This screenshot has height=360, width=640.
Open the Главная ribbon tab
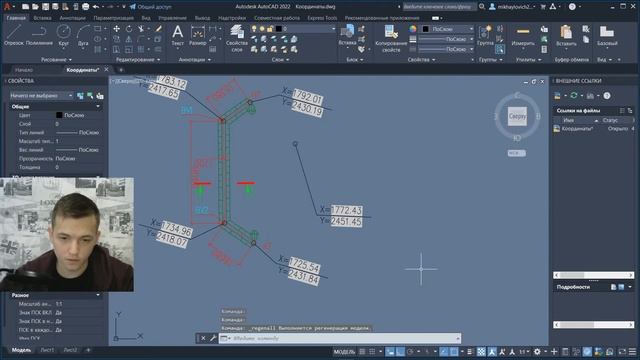[16, 18]
